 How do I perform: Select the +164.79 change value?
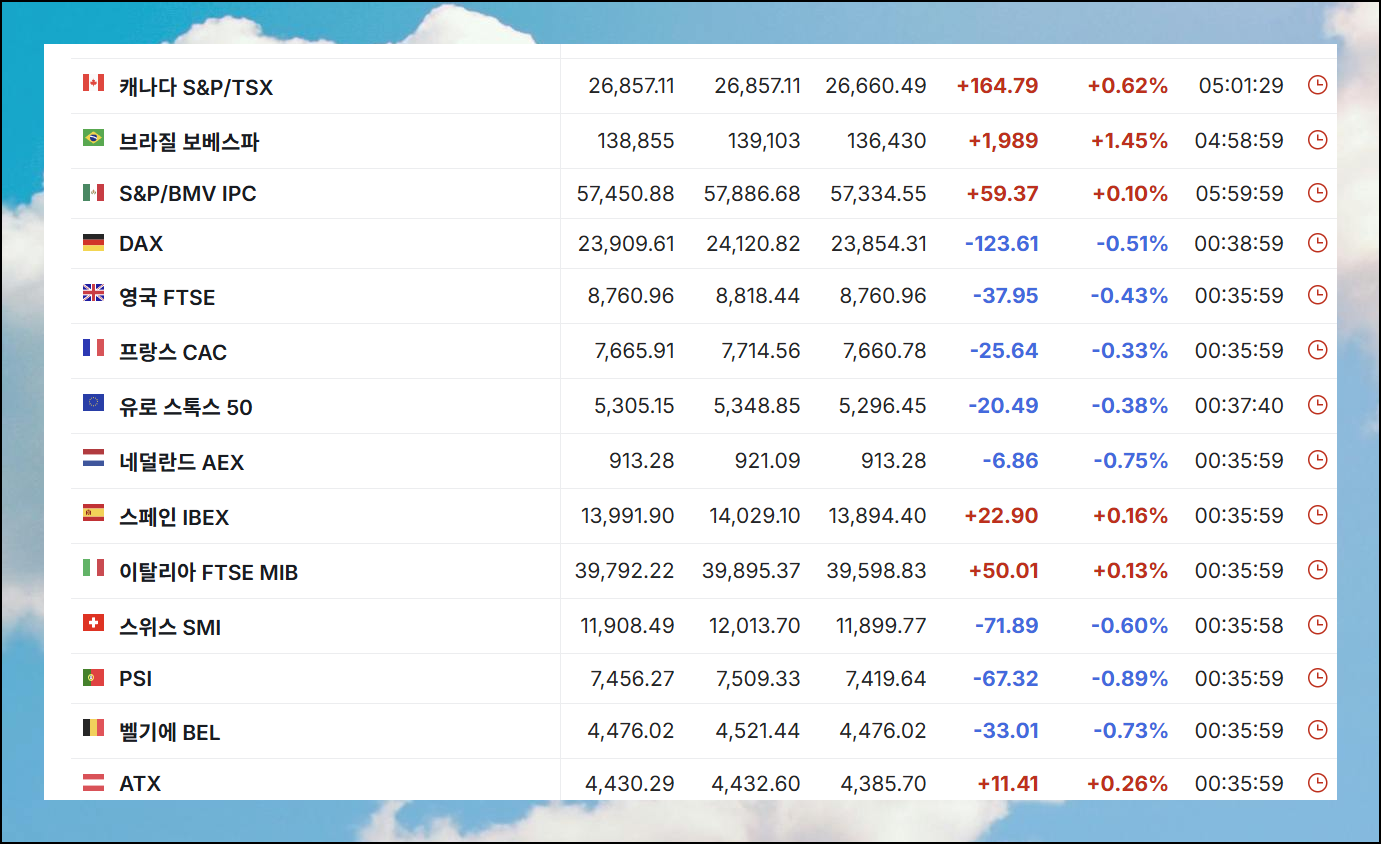pos(997,86)
